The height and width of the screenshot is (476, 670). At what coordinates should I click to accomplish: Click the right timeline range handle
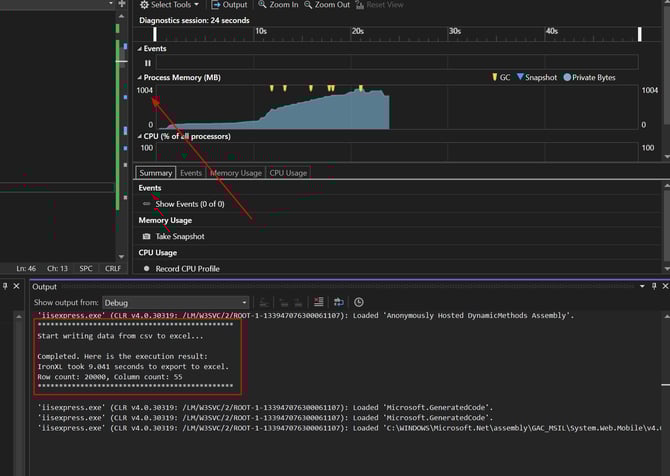pyautogui.click(x=640, y=34)
